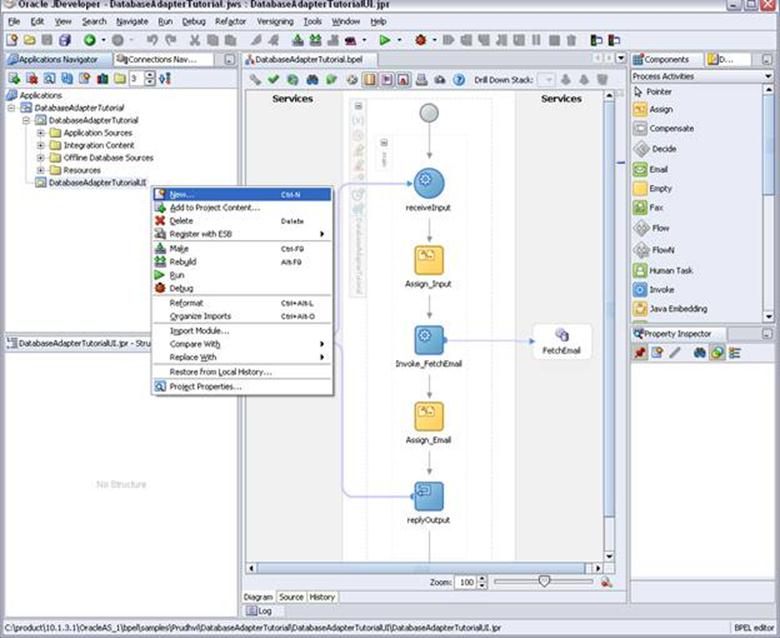
Task: Click the Cut scissors toolbar icon
Action: click(195, 40)
